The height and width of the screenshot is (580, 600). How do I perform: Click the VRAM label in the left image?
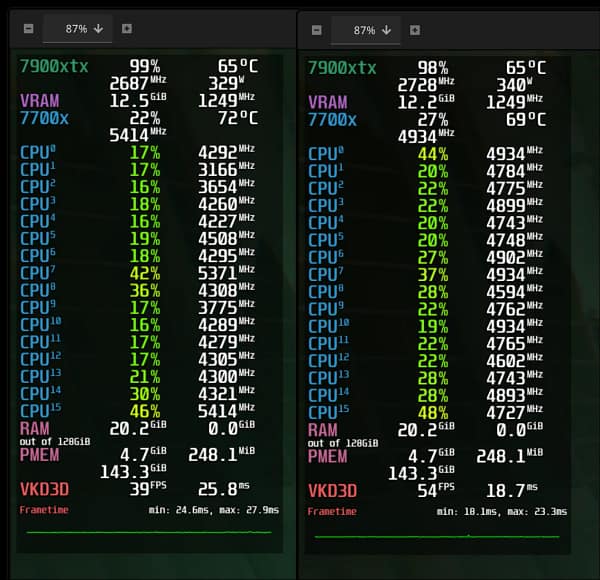pyautogui.click(x=40, y=101)
